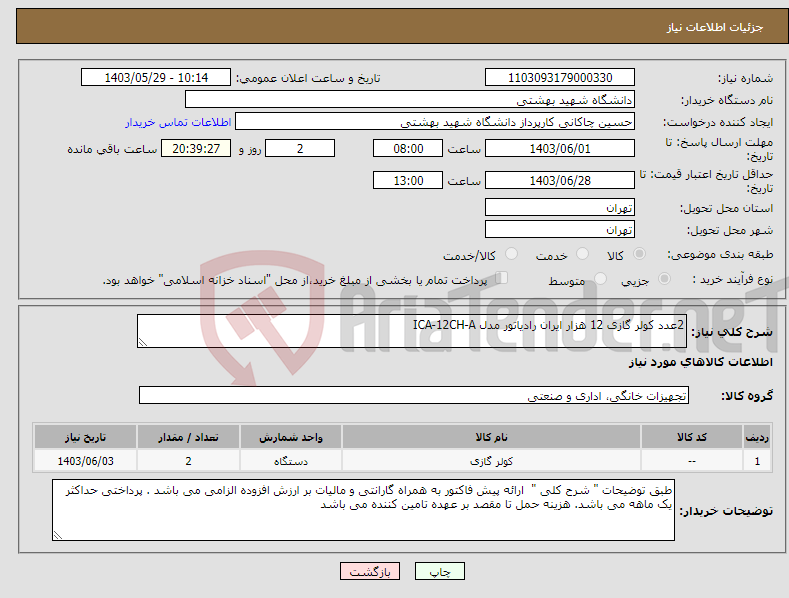Open the اطلاعات تماس خریدار link

point(178,122)
